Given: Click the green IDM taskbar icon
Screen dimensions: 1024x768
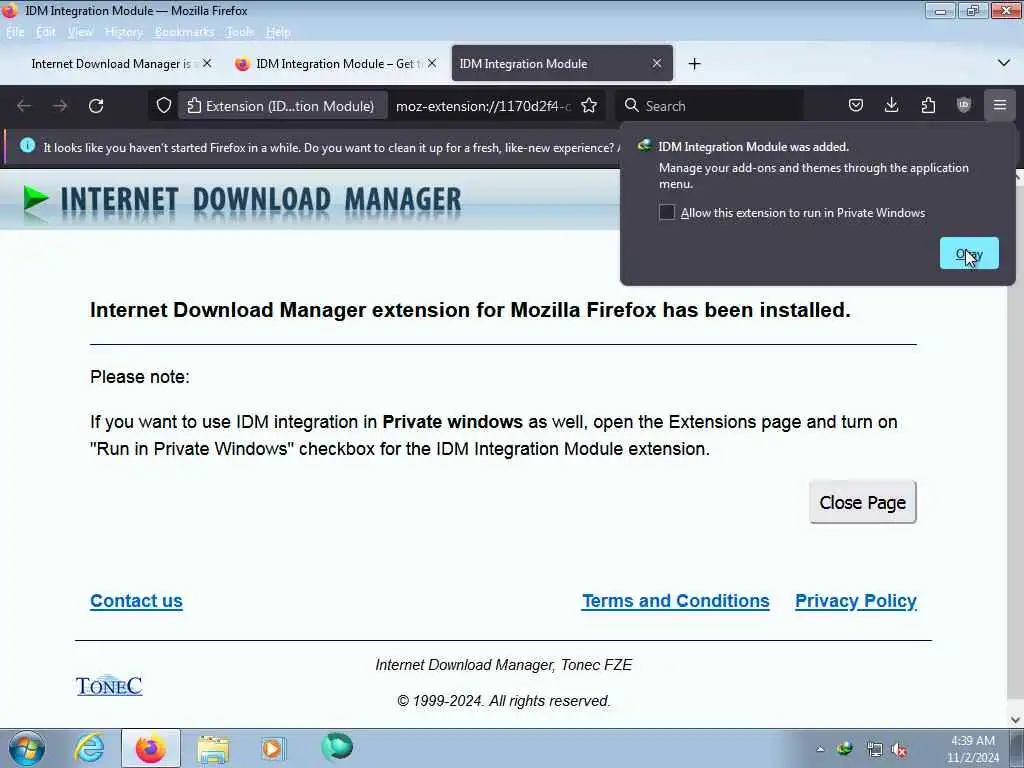Looking at the screenshot, I should 337,747.
